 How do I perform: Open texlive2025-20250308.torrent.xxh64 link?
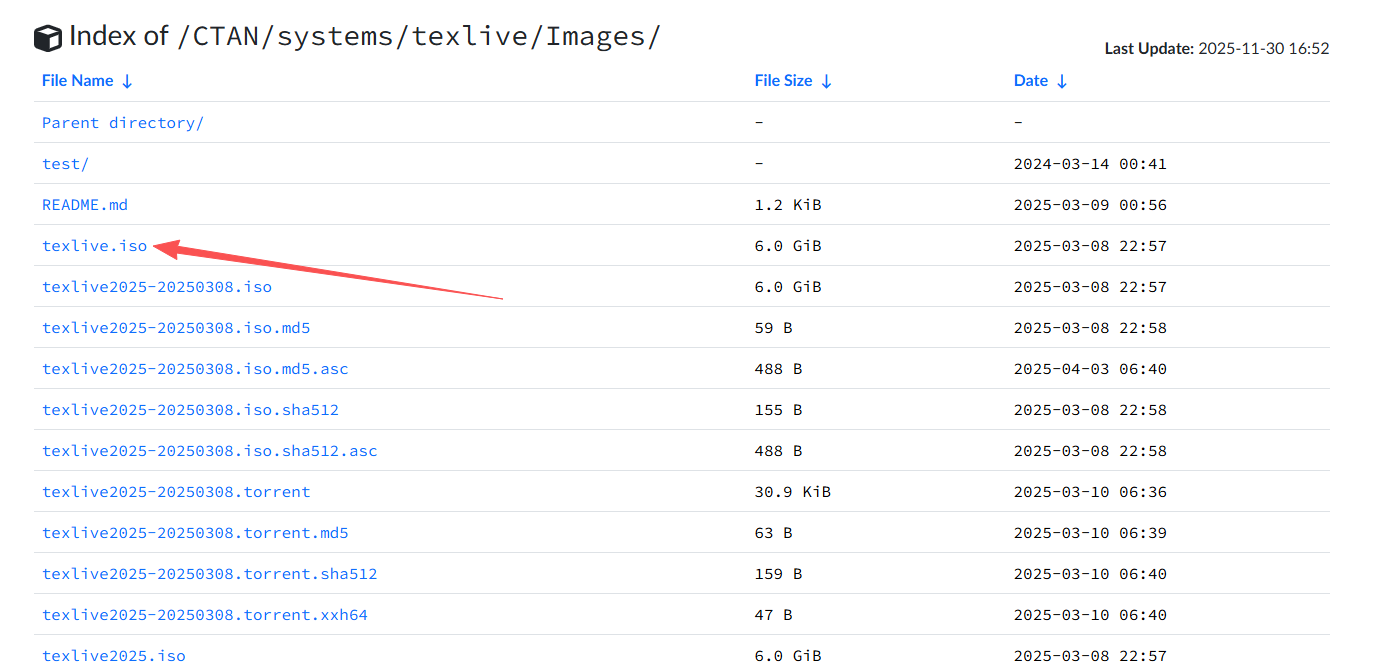point(205,615)
